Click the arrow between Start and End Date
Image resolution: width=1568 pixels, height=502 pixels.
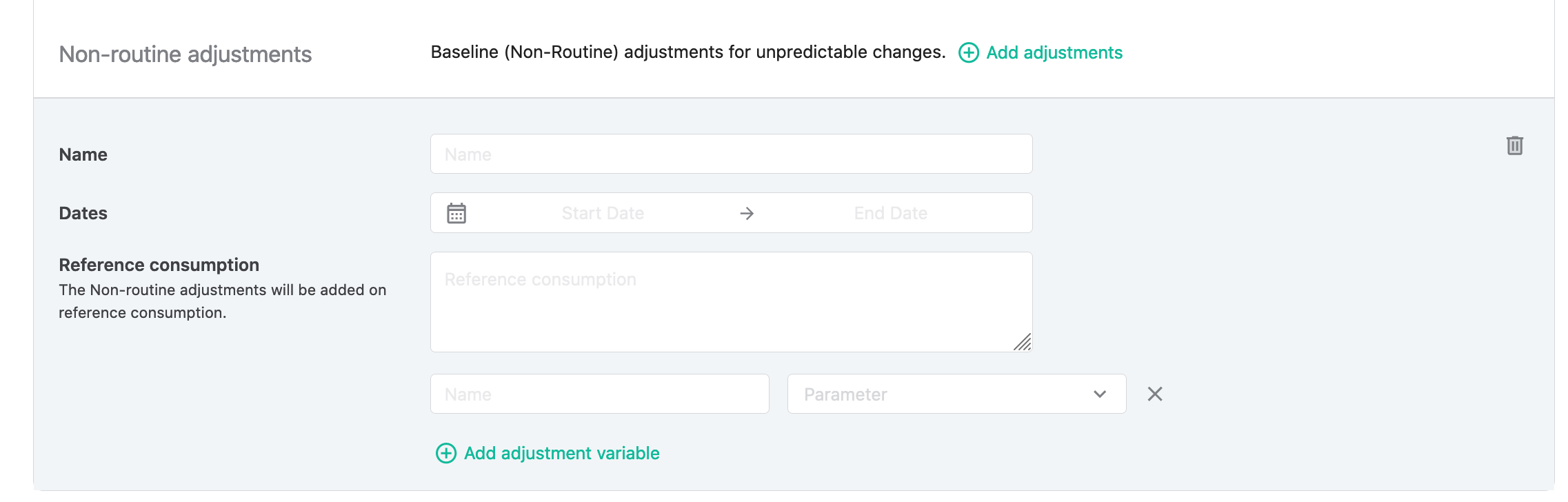[x=747, y=214]
